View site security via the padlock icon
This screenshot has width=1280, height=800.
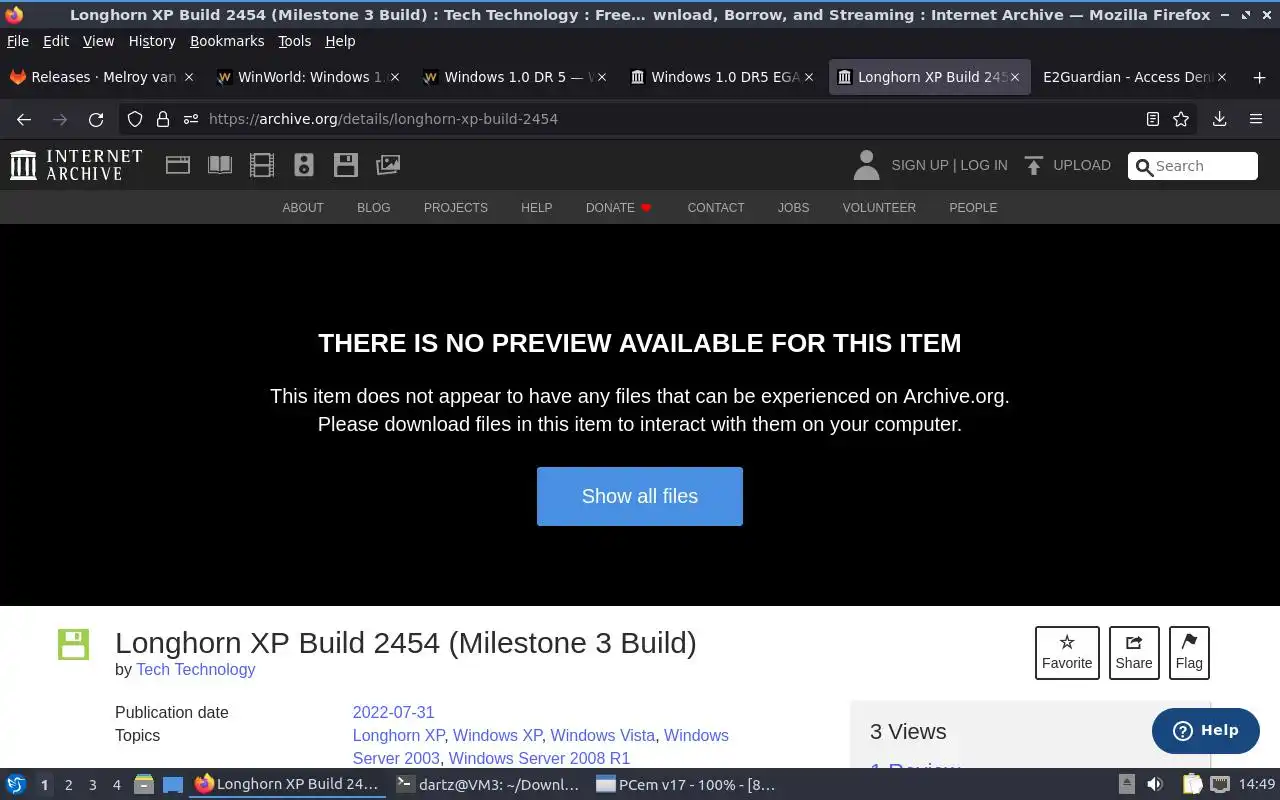pos(162,119)
